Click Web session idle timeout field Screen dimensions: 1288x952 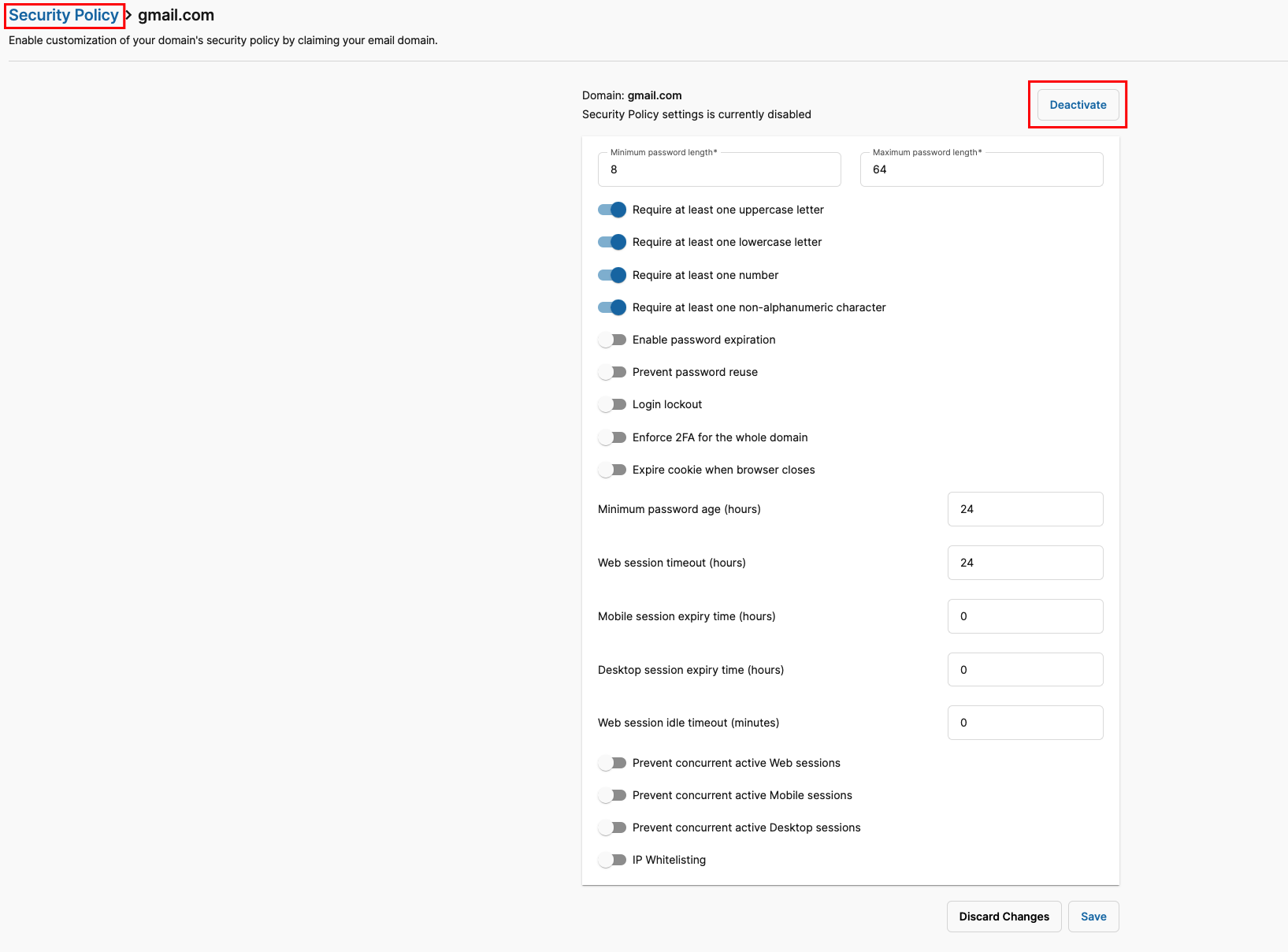click(x=1025, y=723)
